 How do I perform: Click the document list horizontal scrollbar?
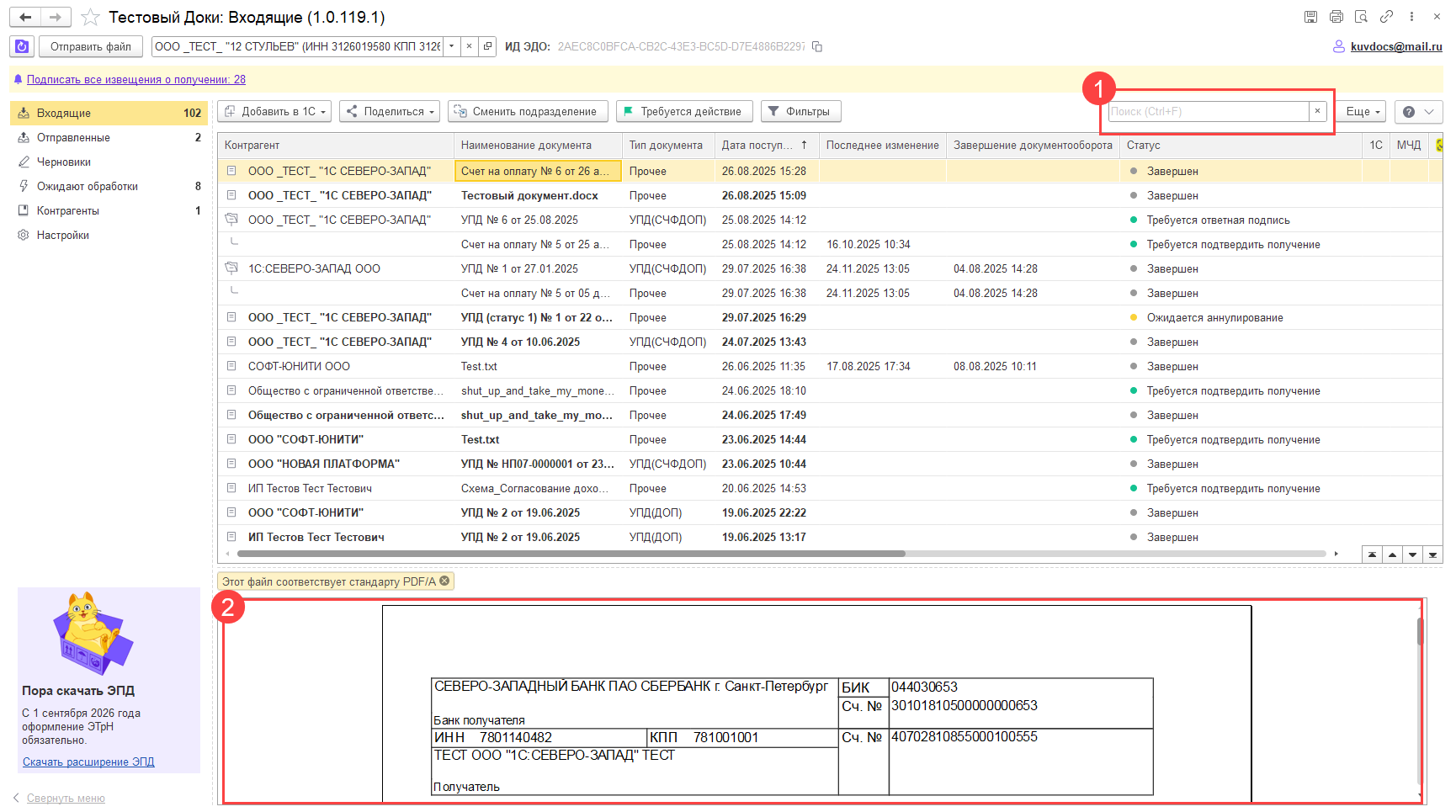click(571, 554)
